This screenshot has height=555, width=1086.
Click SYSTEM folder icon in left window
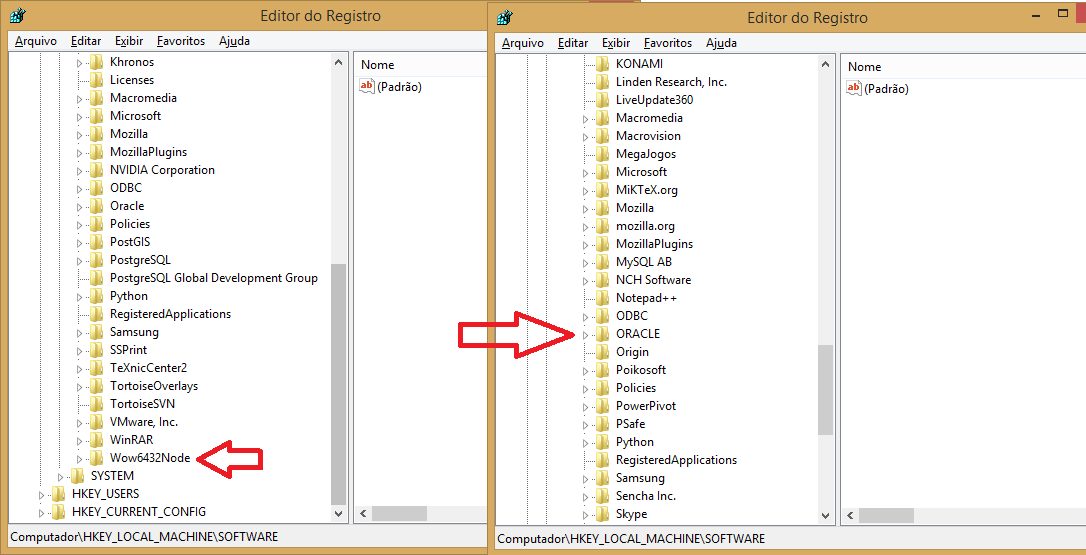[x=77, y=477]
